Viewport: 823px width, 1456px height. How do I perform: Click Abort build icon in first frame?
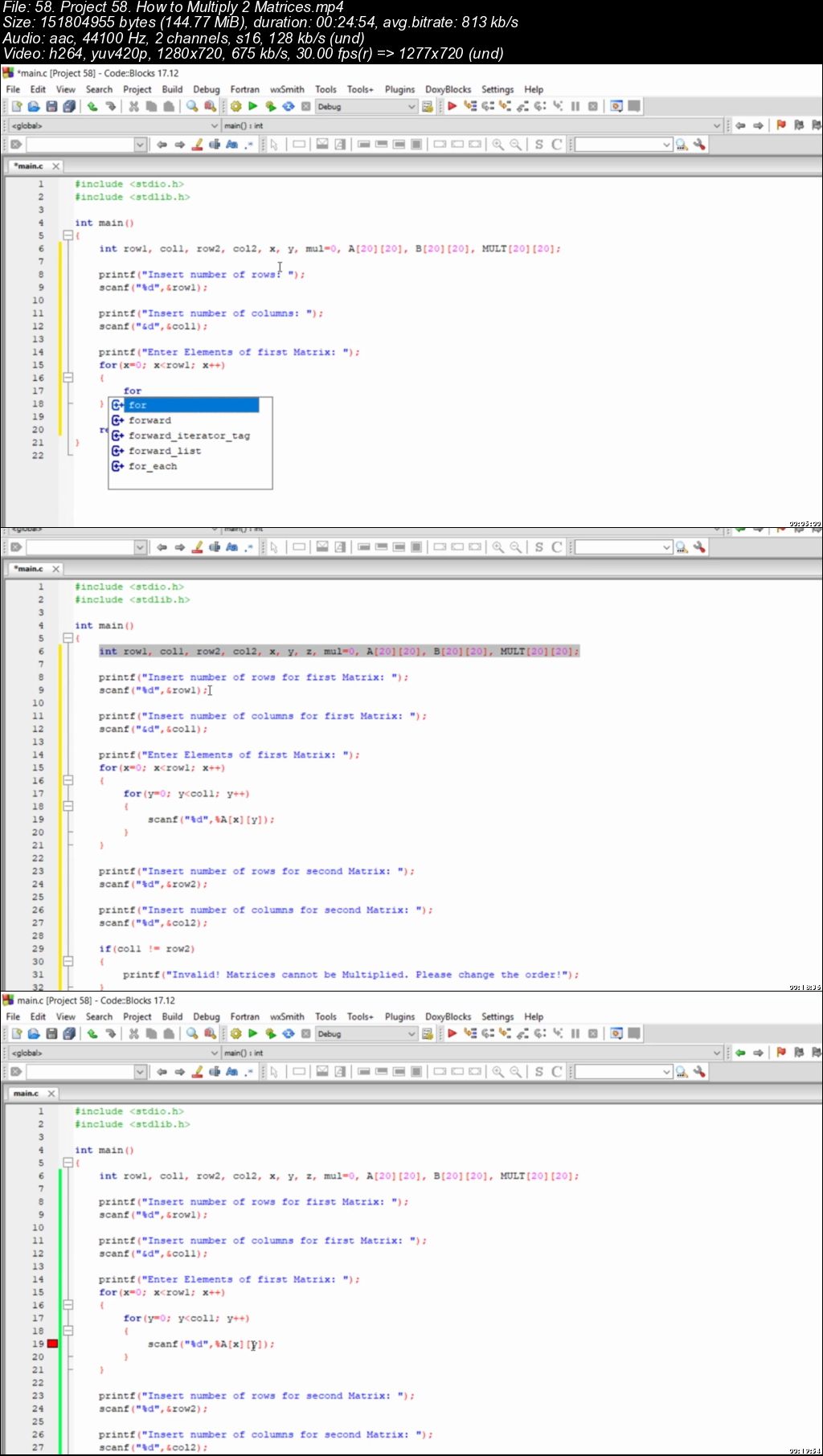pos(306,106)
